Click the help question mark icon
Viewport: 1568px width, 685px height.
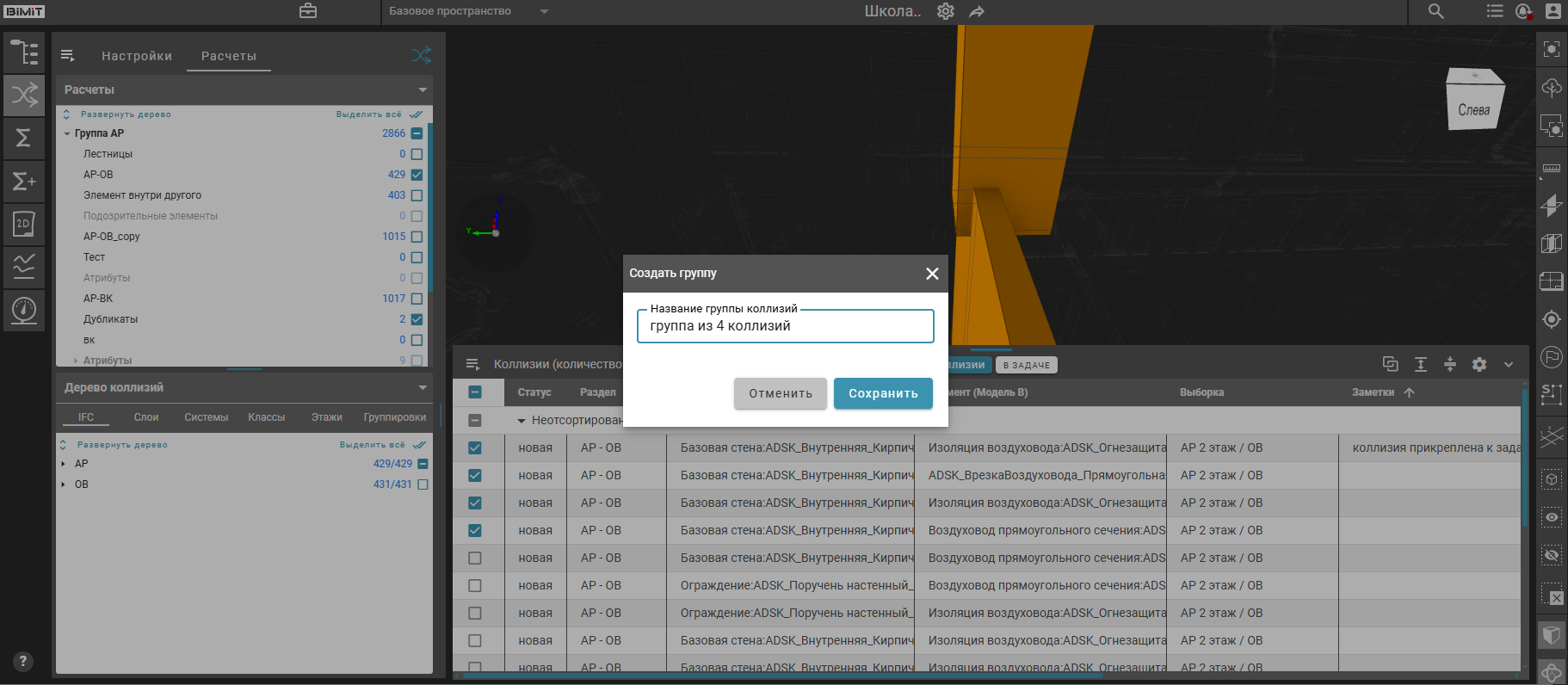[x=23, y=661]
